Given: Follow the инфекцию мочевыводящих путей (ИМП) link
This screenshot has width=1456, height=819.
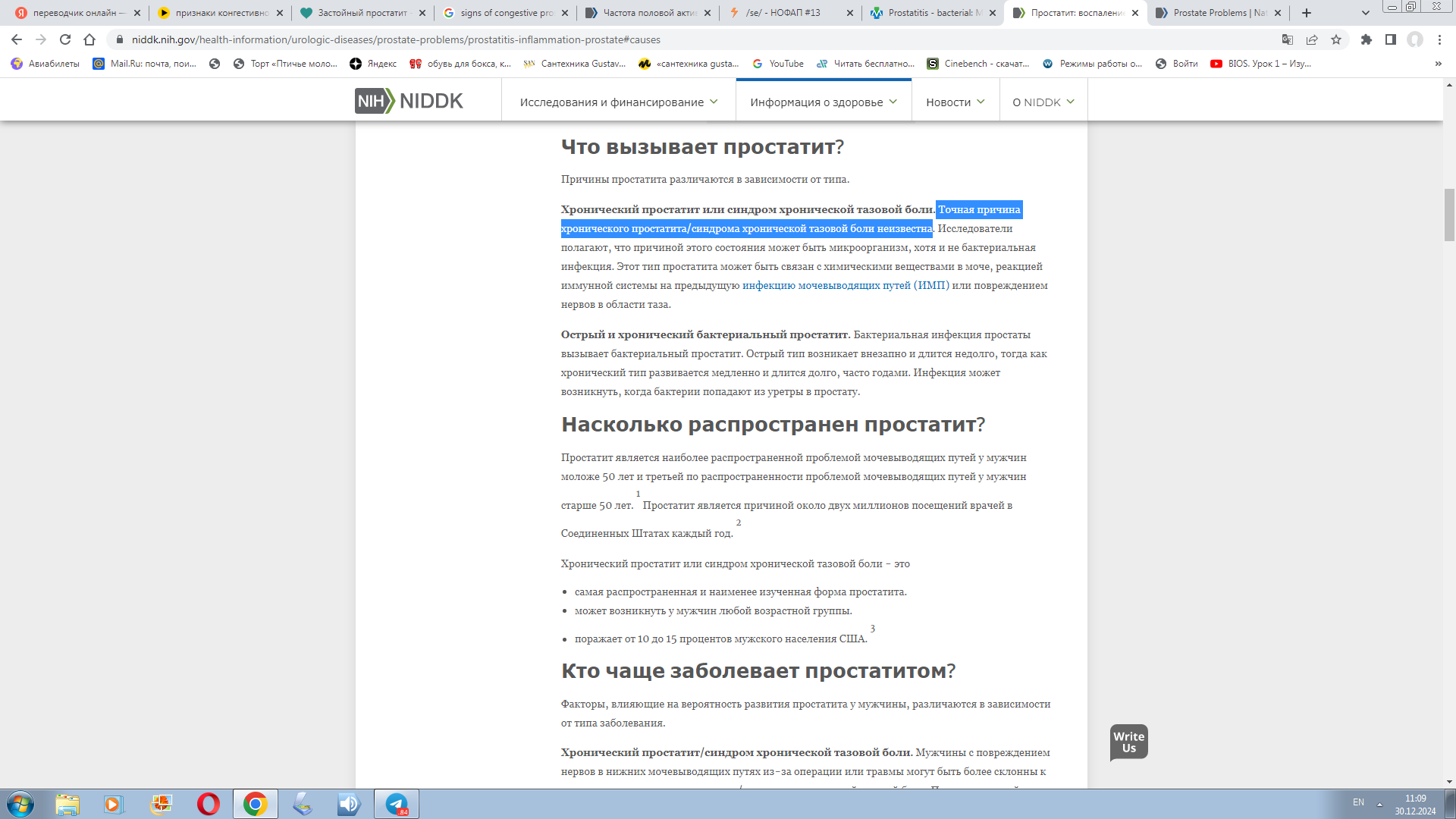Looking at the screenshot, I should (845, 285).
